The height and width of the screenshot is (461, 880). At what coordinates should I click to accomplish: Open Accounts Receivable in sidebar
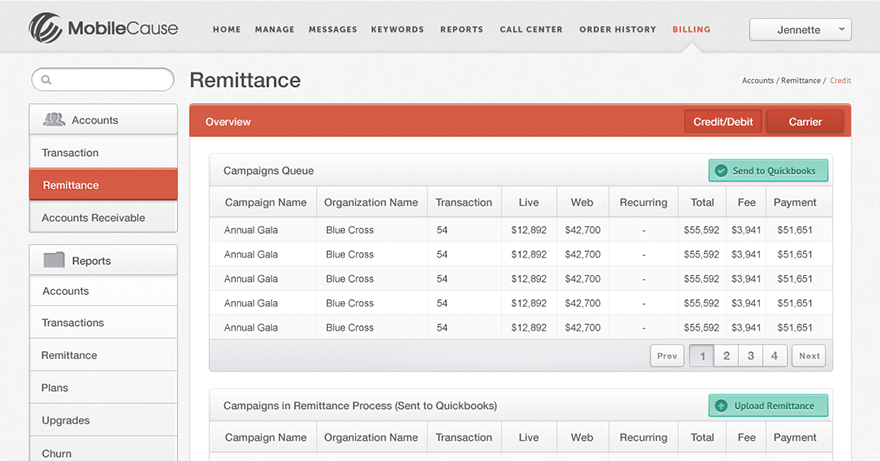[x=93, y=218]
